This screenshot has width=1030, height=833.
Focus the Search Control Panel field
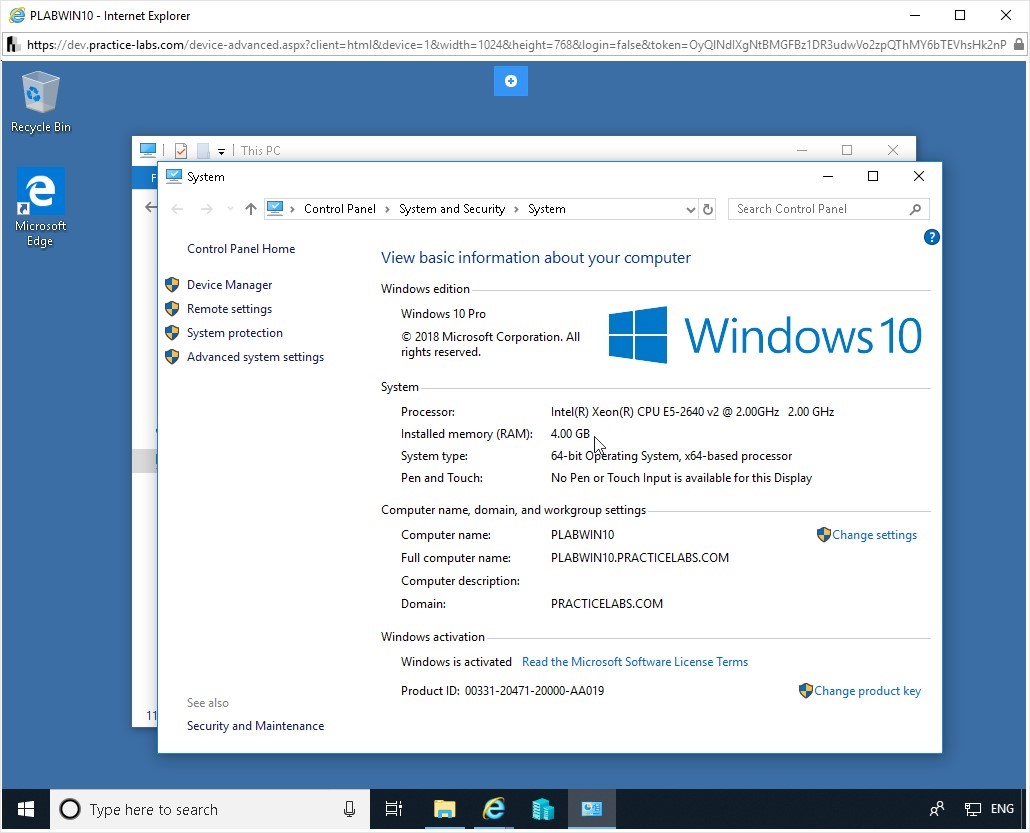(x=828, y=209)
